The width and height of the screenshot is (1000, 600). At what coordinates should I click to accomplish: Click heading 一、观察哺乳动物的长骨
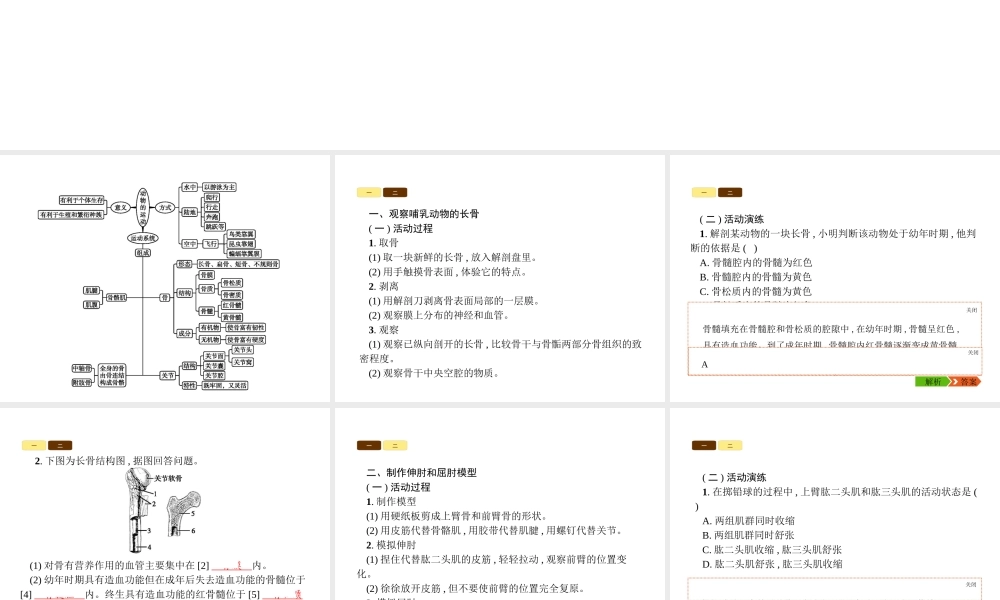[424, 214]
